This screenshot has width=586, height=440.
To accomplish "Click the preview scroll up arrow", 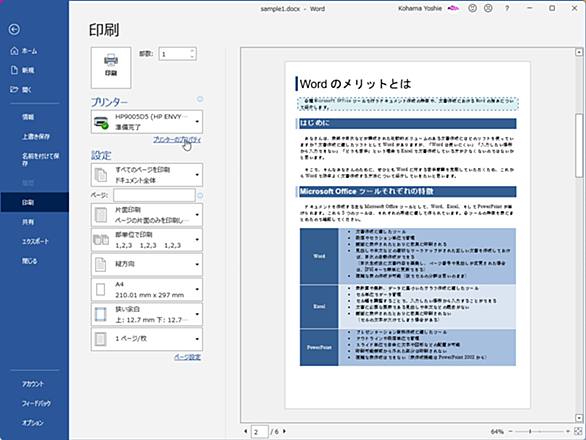I will [579, 52].
